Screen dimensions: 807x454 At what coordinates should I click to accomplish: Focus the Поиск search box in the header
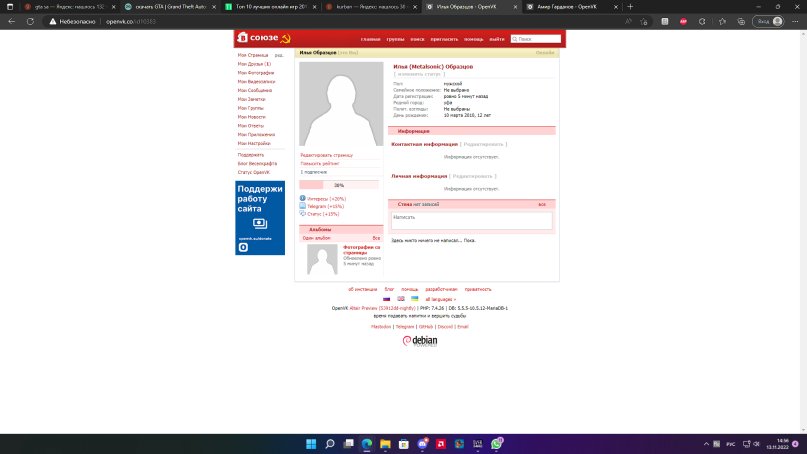pyautogui.click(x=536, y=39)
